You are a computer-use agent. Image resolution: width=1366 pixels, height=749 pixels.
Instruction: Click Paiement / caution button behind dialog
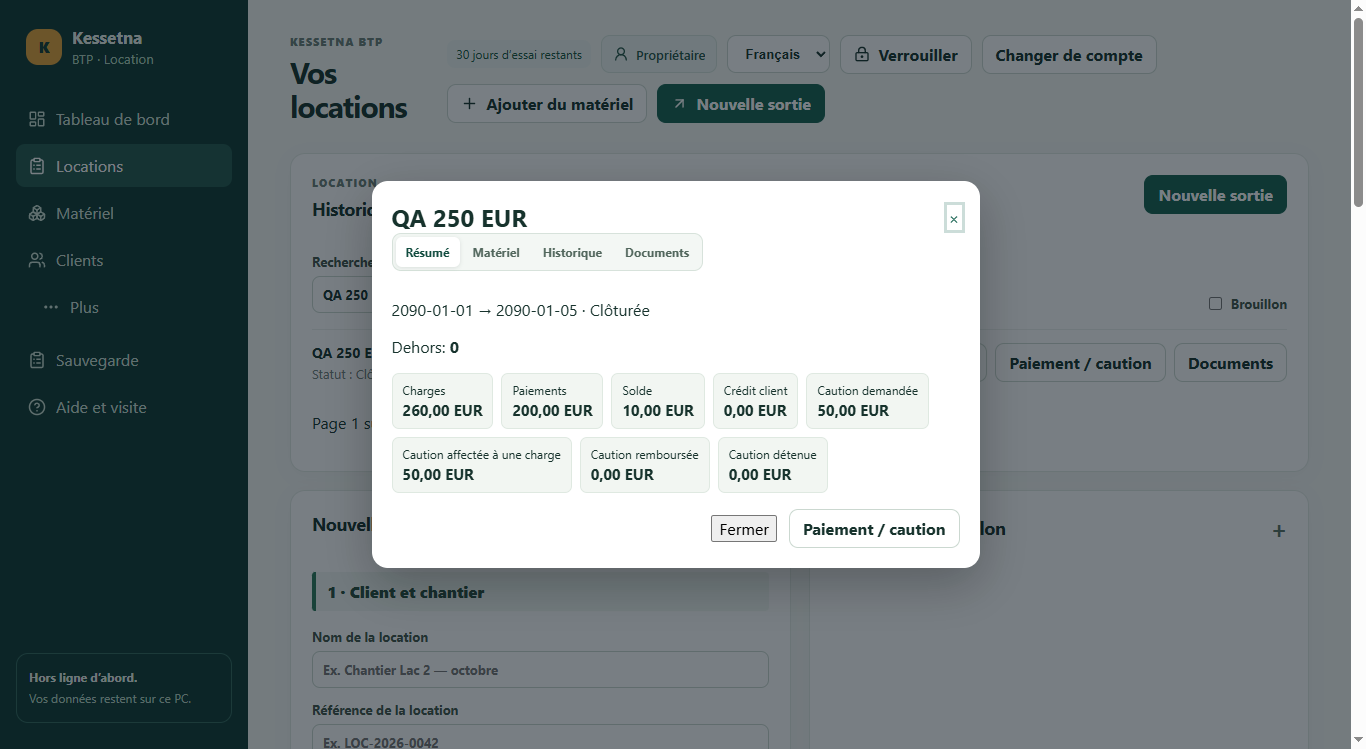click(x=1080, y=363)
